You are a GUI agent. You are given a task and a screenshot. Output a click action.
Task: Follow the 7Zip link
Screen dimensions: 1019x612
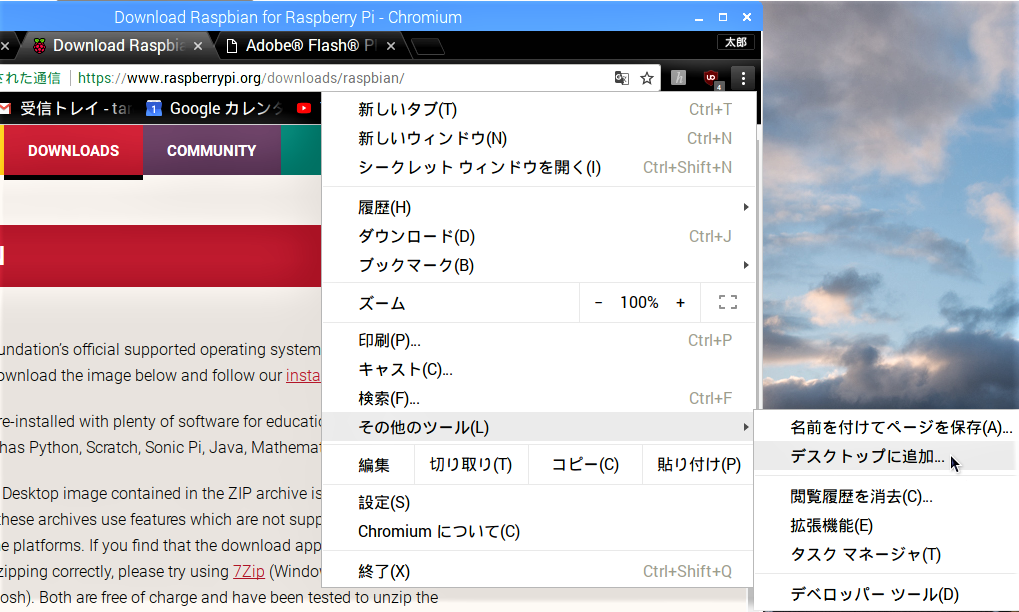pos(249,572)
